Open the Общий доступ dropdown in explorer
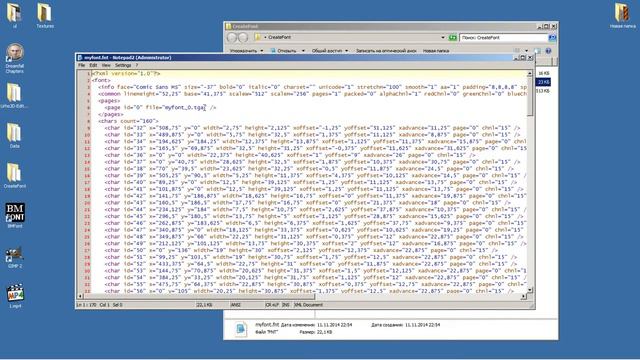The height and width of the screenshot is (360, 640). tap(330, 51)
